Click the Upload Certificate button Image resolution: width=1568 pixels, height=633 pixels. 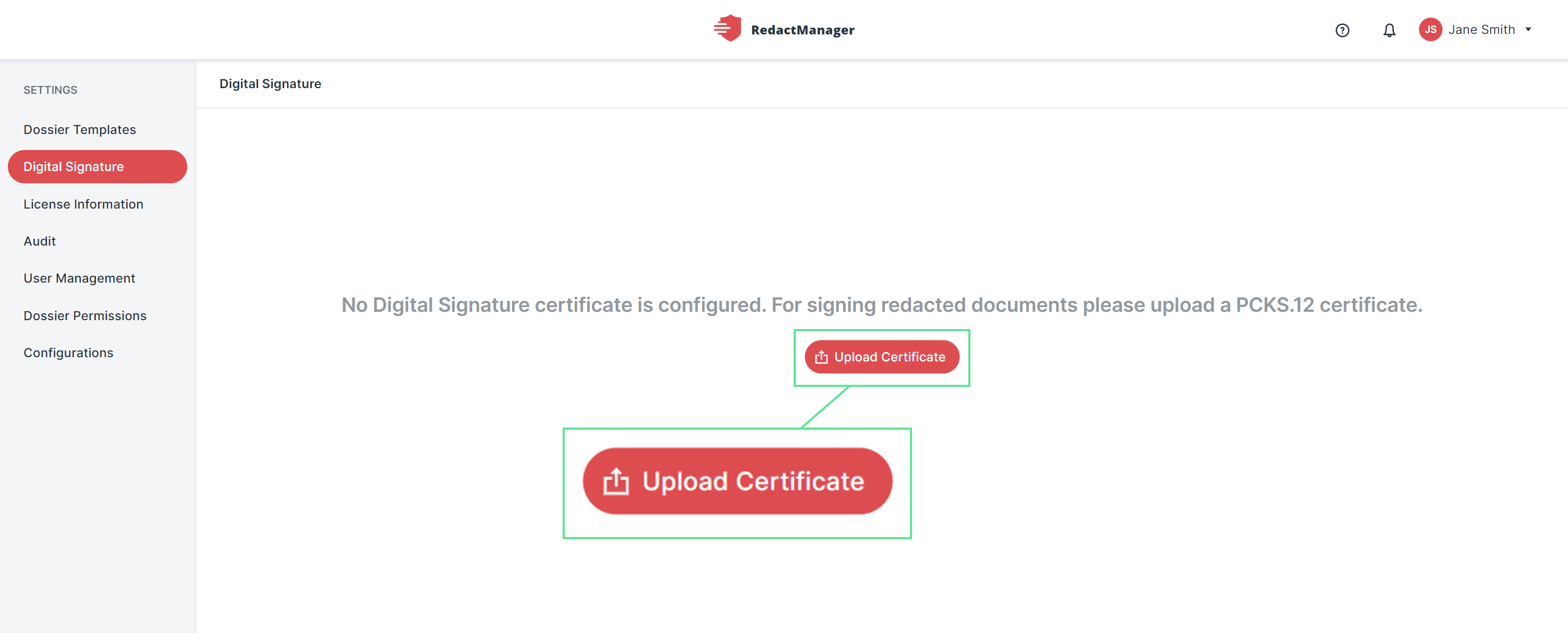pos(881,357)
